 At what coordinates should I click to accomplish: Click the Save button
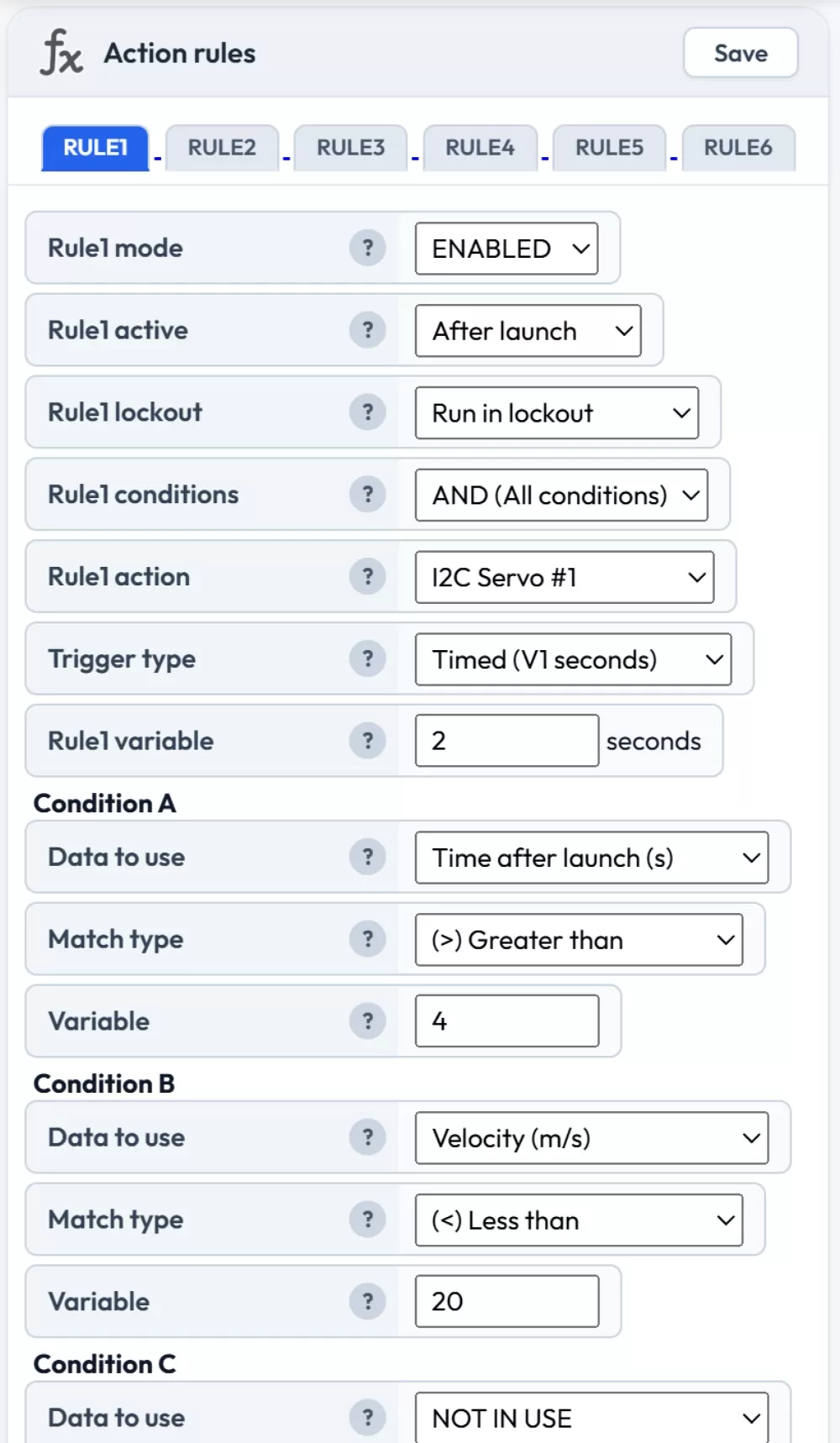click(740, 54)
